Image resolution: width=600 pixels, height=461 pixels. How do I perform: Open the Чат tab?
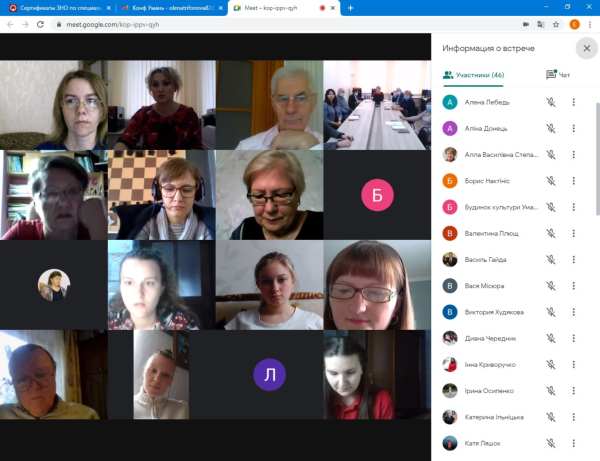pos(558,75)
